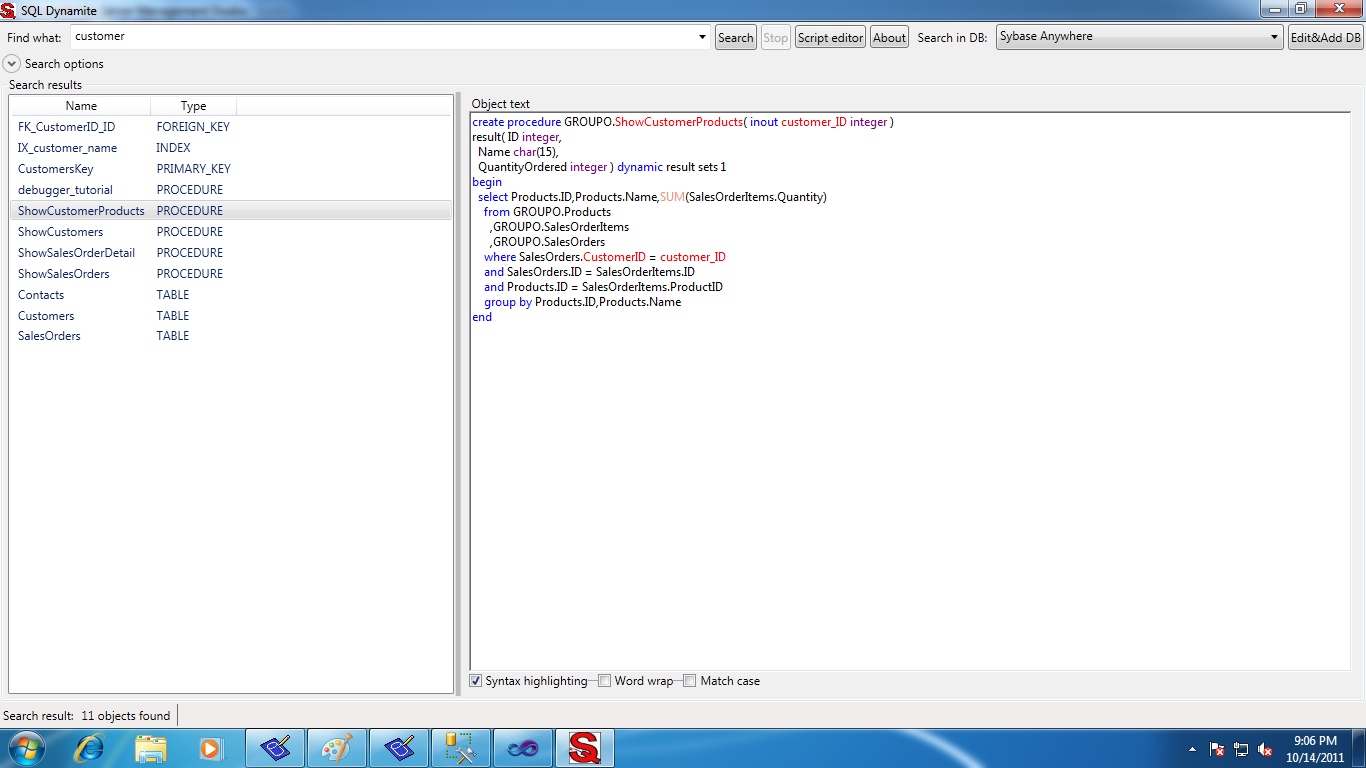Tick the Match case checkbox

pos(690,681)
